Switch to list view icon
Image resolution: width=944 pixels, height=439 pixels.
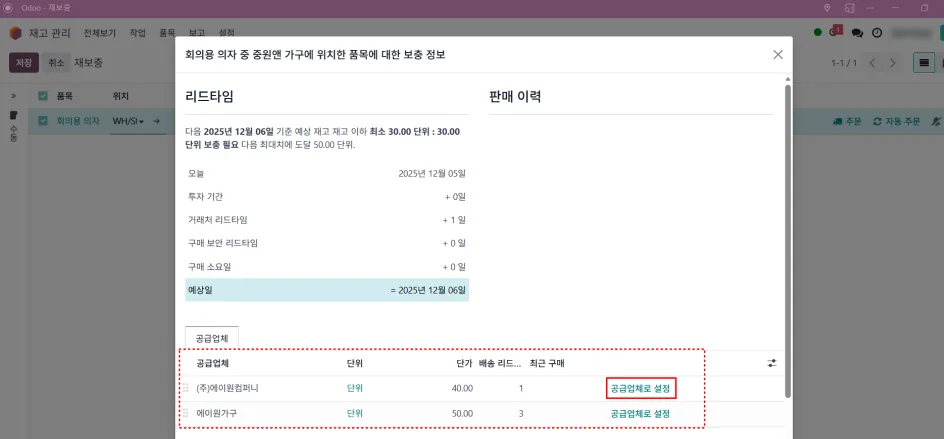tap(924, 63)
